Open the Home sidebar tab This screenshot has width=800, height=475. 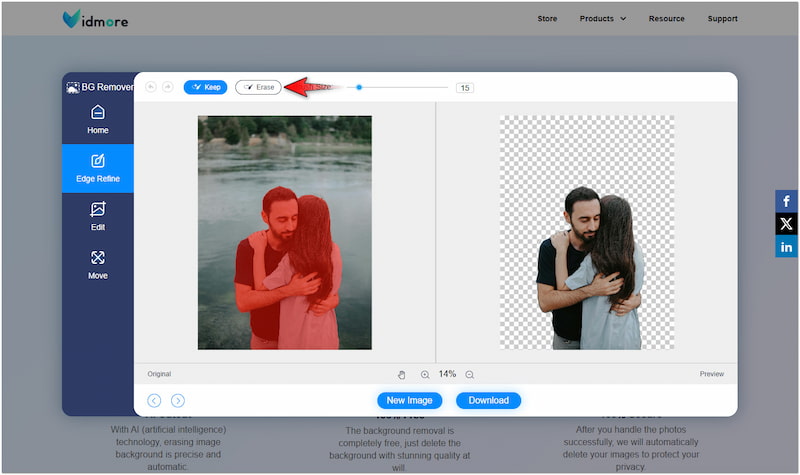pos(97,120)
